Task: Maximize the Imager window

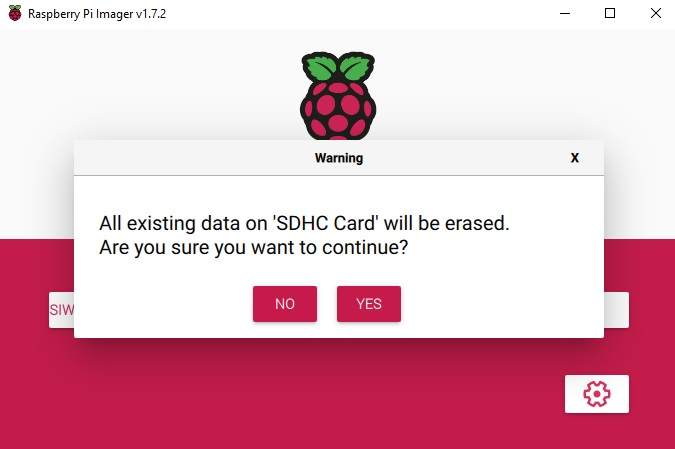Action: (x=610, y=13)
